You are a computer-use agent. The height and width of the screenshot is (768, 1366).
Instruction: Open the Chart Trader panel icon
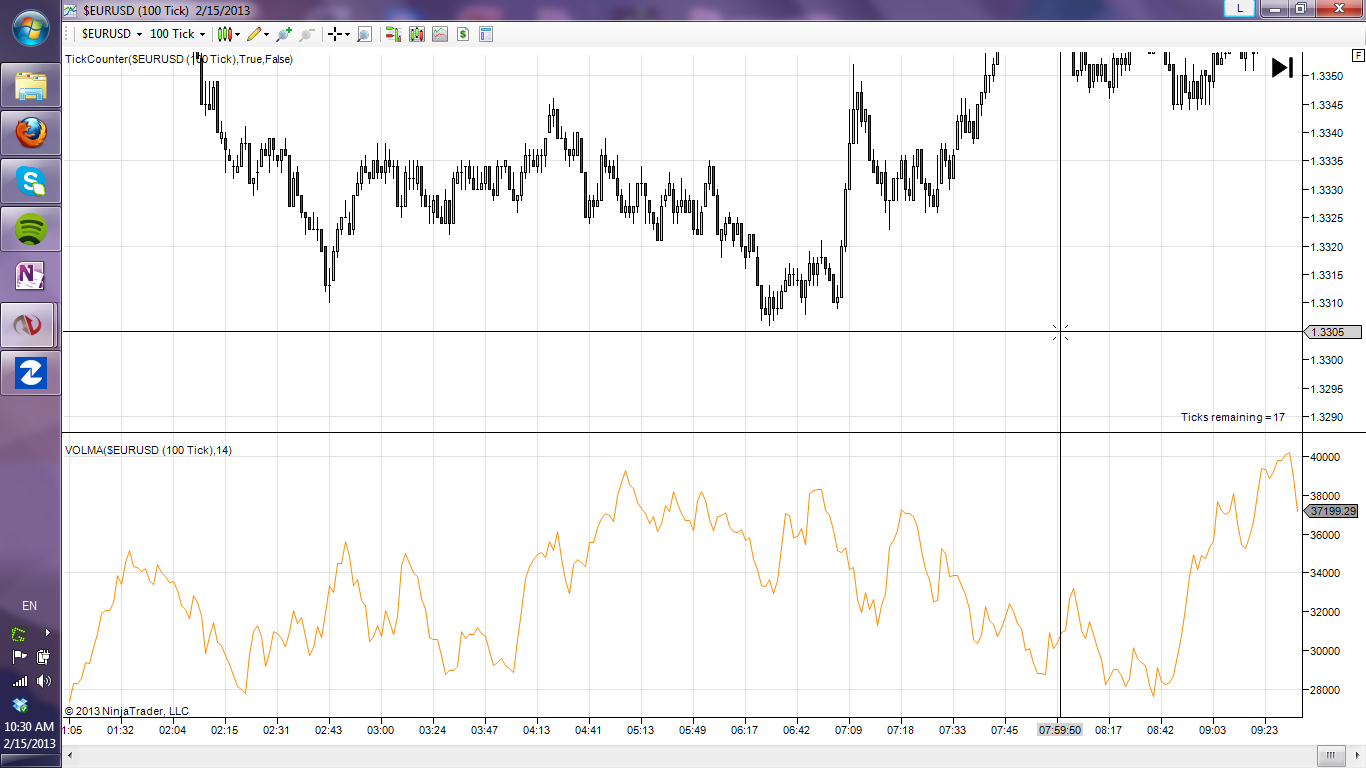(x=392, y=34)
